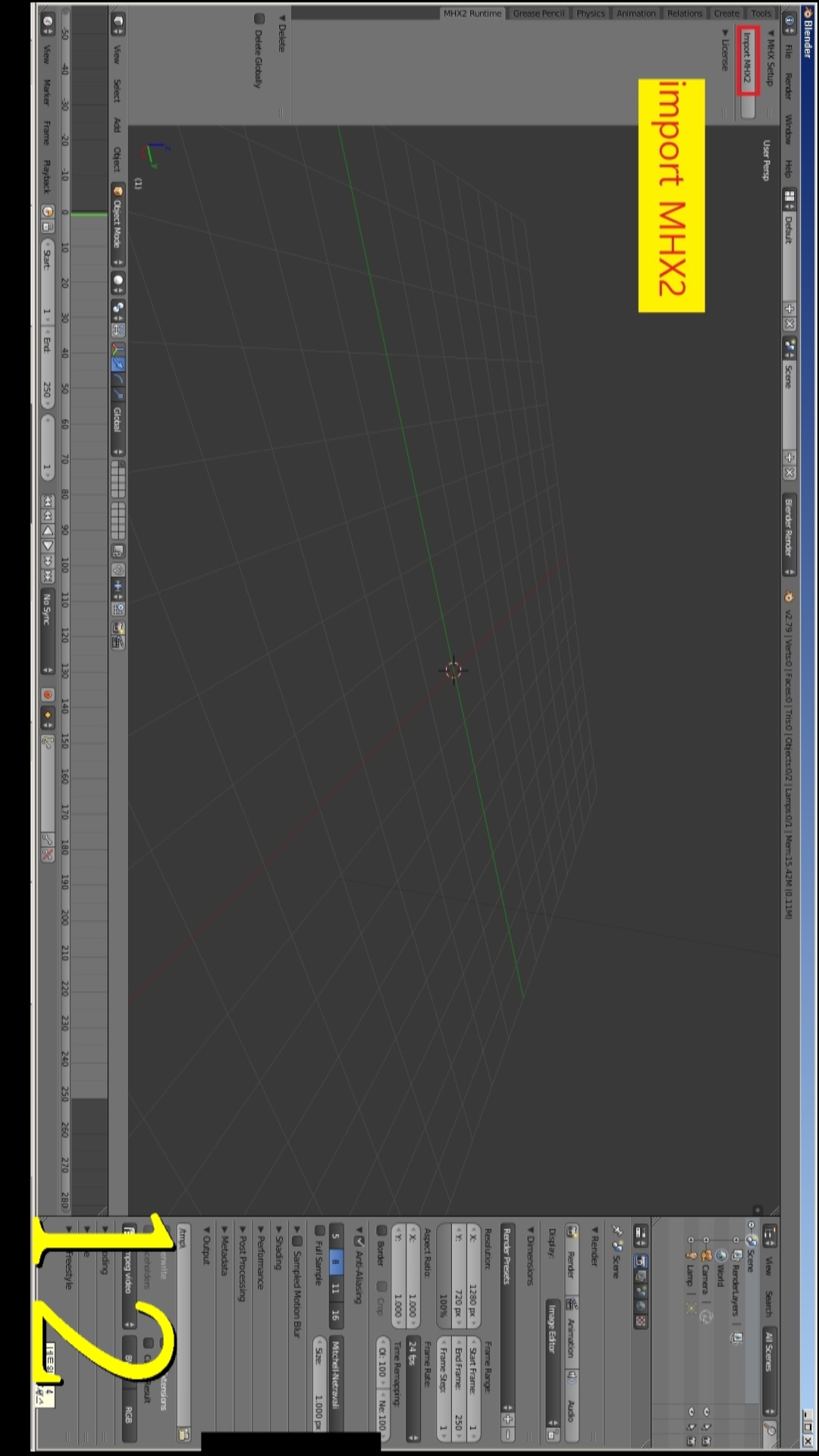Add a new screen layout beside Default
This screenshot has width=819, height=1456.
(x=789, y=309)
